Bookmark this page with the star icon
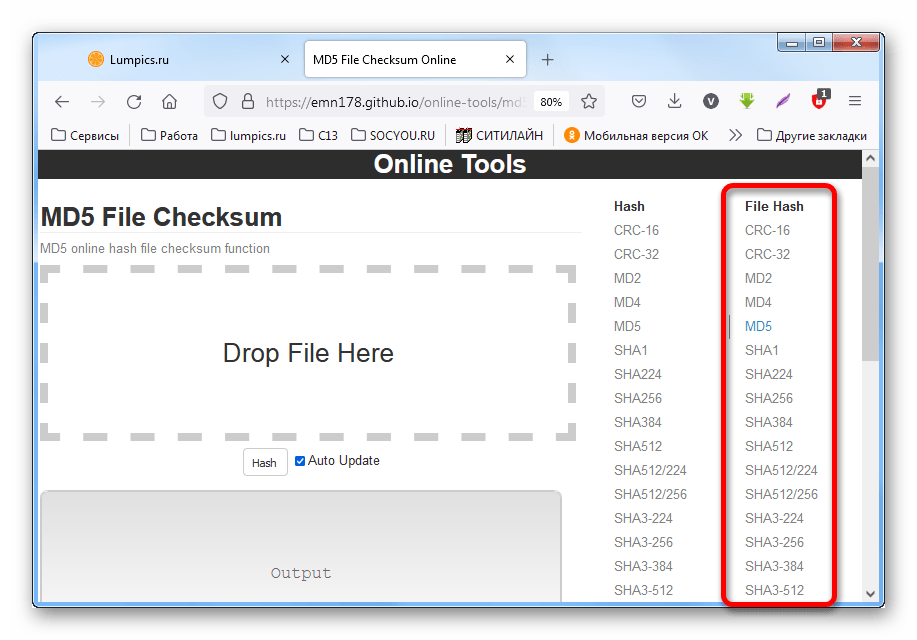This screenshot has height=640, width=917. coord(589,101)
